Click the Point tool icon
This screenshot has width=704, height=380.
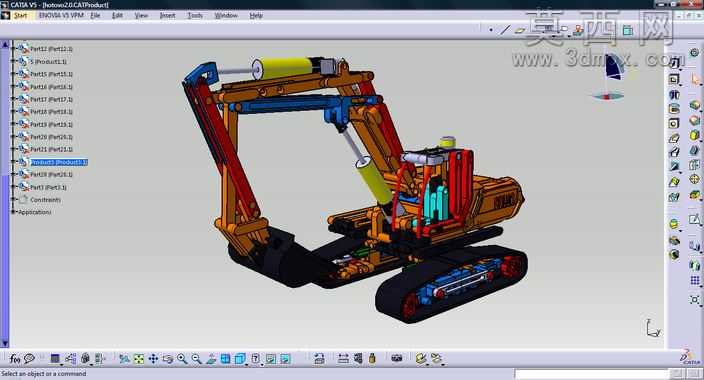pyautogui.click(x=491, y=30)
